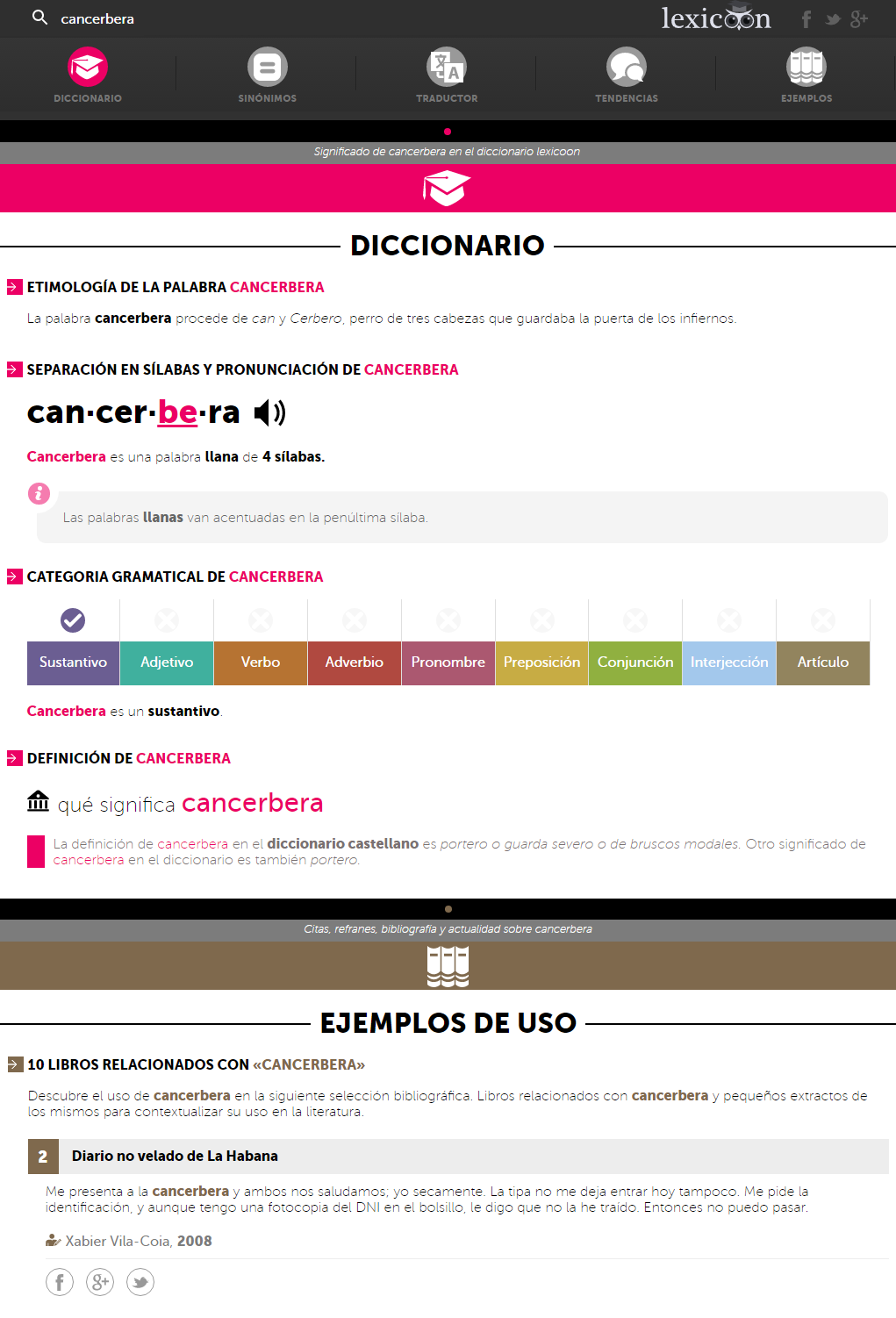The width and height of the screenshot is (896, 1318).
Task: Select the brown Artículo category block
Action: click(x=823, y=663)
